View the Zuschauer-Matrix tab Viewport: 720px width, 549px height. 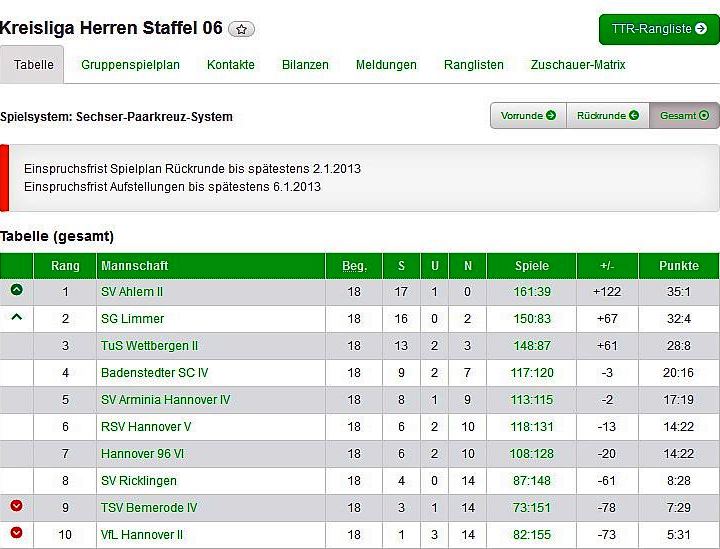(x=578, y=65)
